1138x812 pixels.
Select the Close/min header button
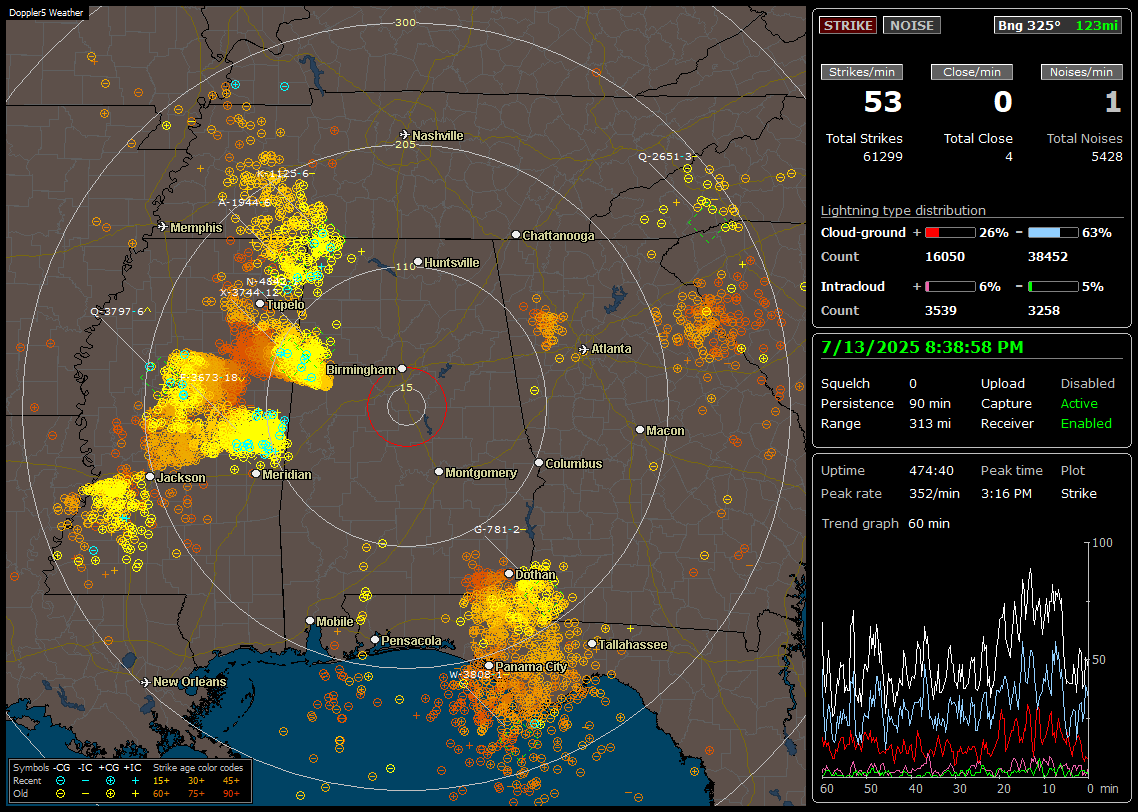(972, 72)
